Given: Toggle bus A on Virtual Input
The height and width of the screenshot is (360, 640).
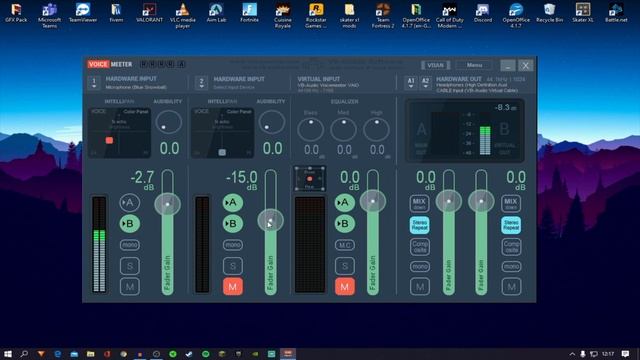Looking at the screenshot, I should 345,202.
